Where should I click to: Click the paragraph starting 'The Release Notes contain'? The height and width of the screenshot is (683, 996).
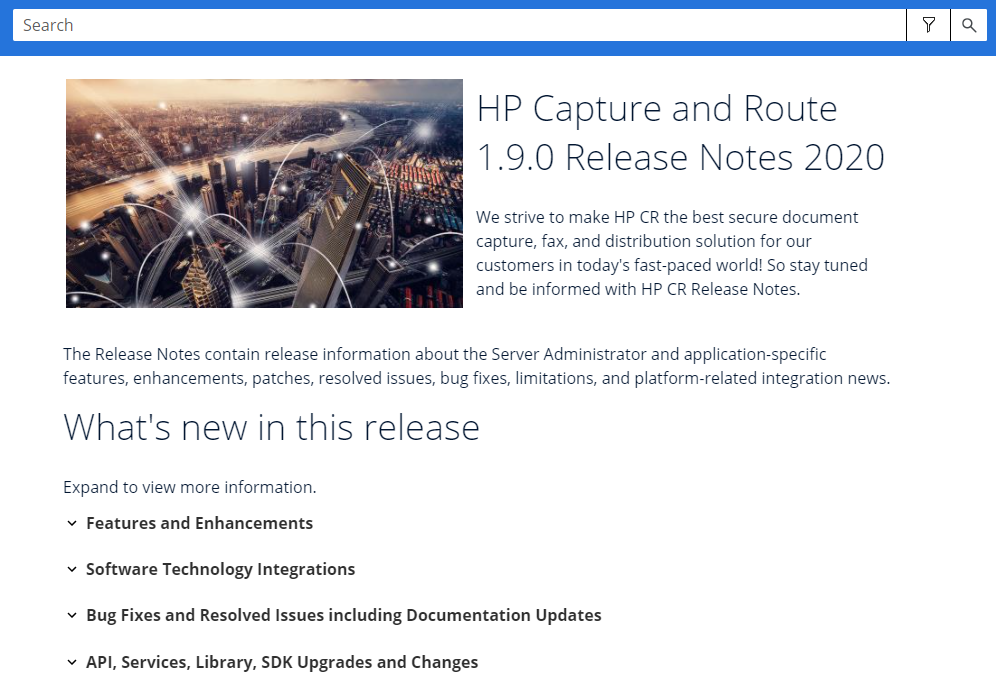(476, 366)
